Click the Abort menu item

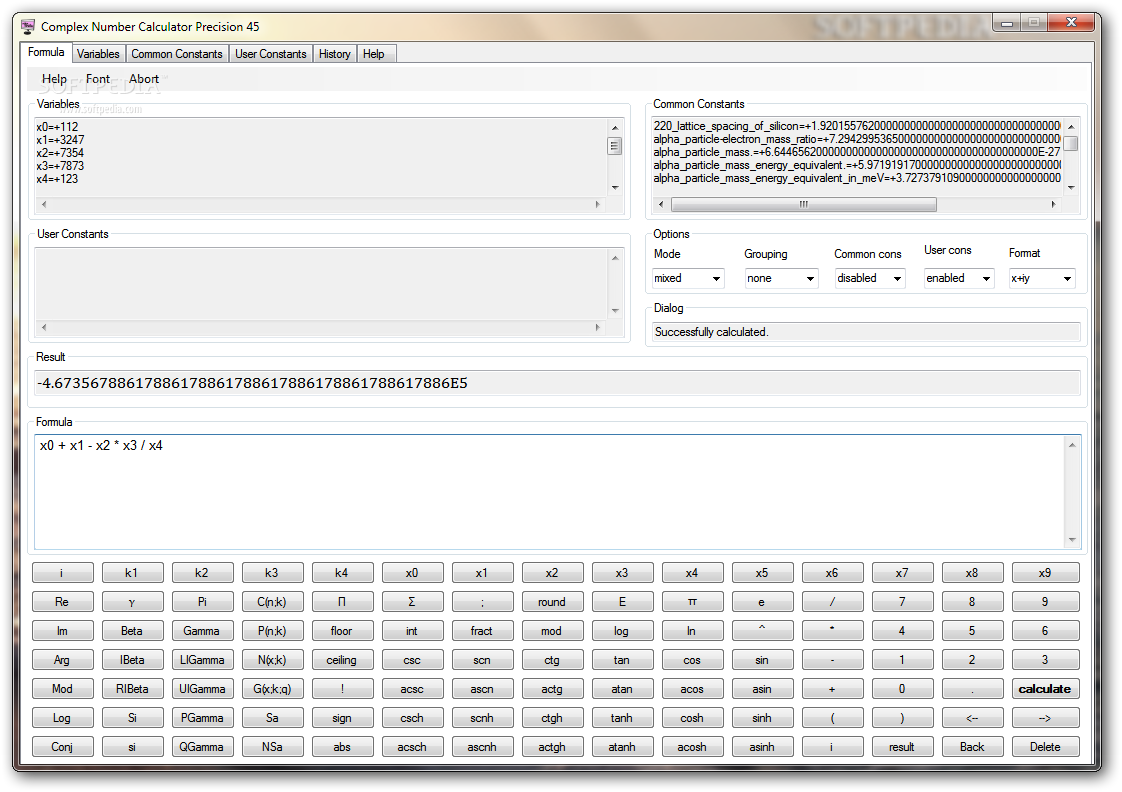(144, 79)
